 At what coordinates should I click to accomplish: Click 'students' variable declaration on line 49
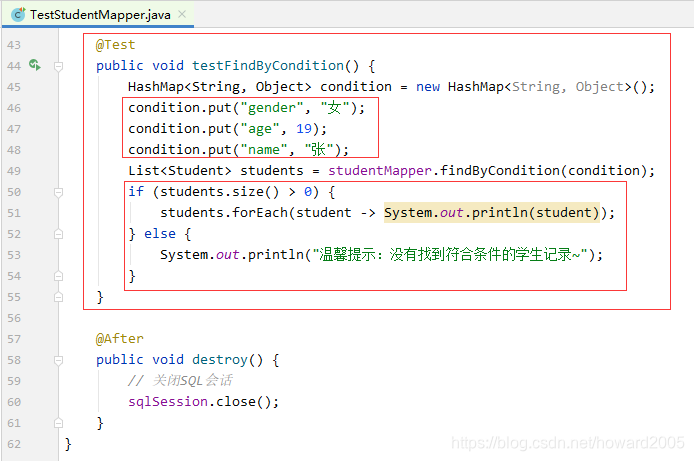(x=272, y=170)
